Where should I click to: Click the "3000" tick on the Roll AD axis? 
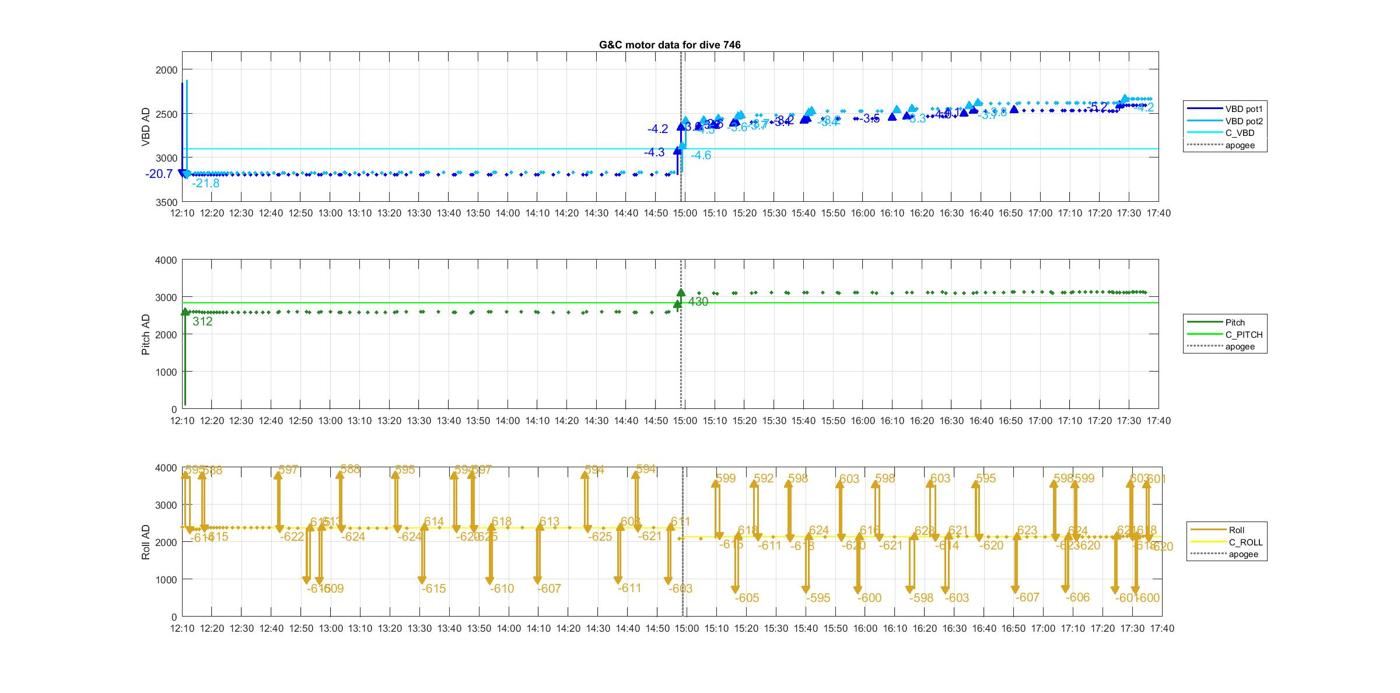click(x=166, y=505)
